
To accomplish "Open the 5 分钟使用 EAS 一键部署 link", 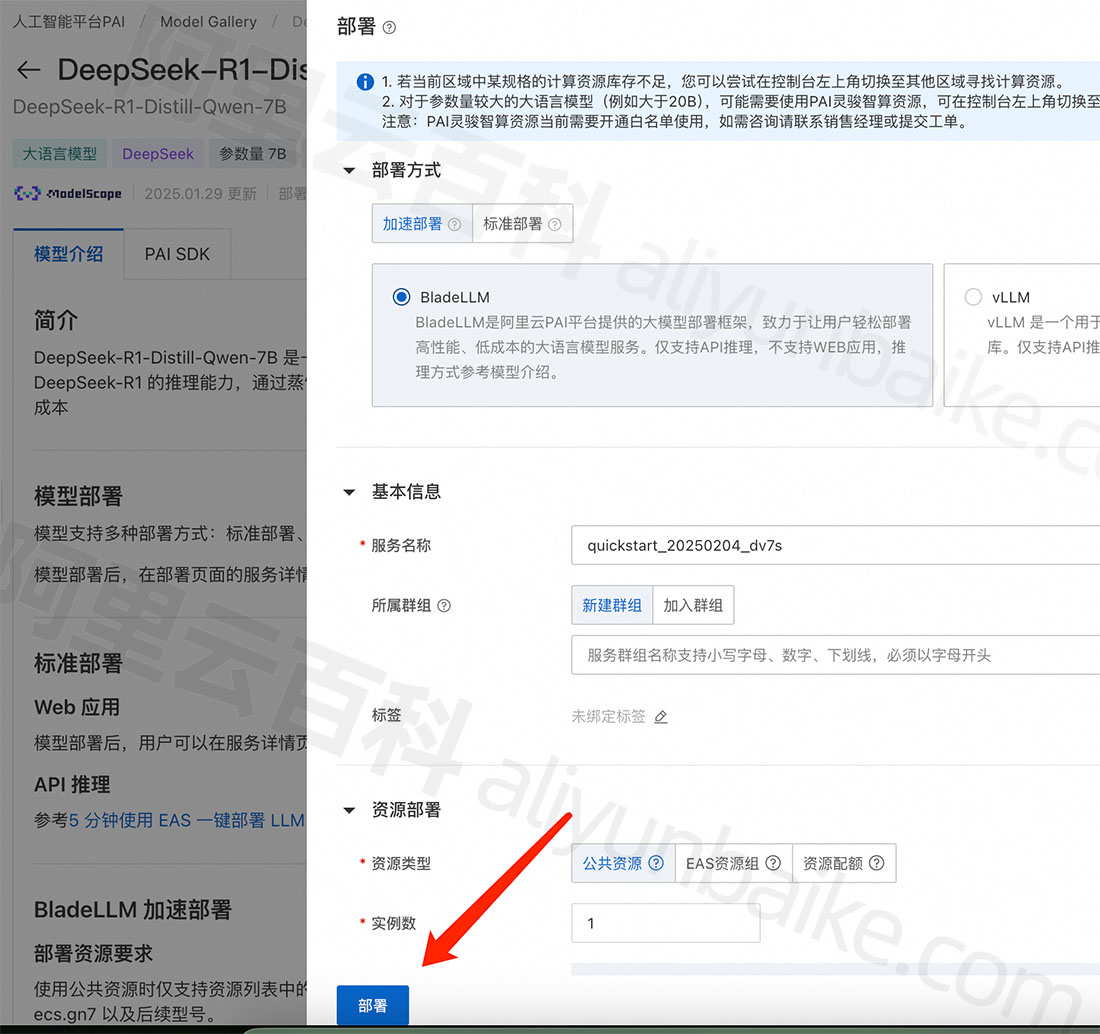I will [x=186, y=820].
